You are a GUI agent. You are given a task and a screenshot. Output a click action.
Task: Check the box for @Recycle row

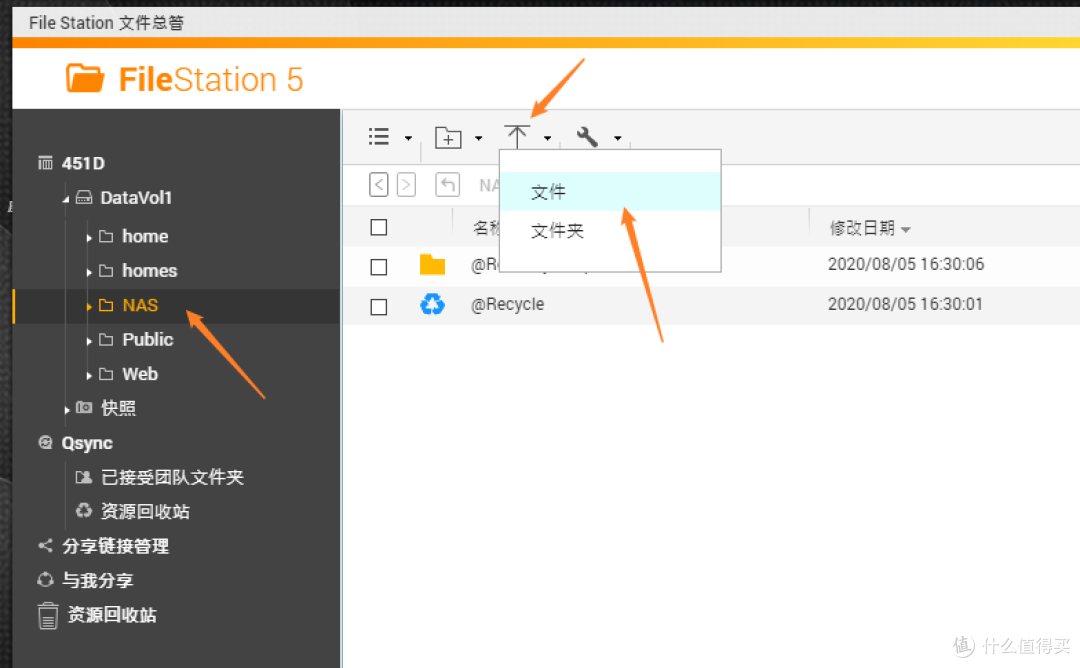(x=379, y=306)
